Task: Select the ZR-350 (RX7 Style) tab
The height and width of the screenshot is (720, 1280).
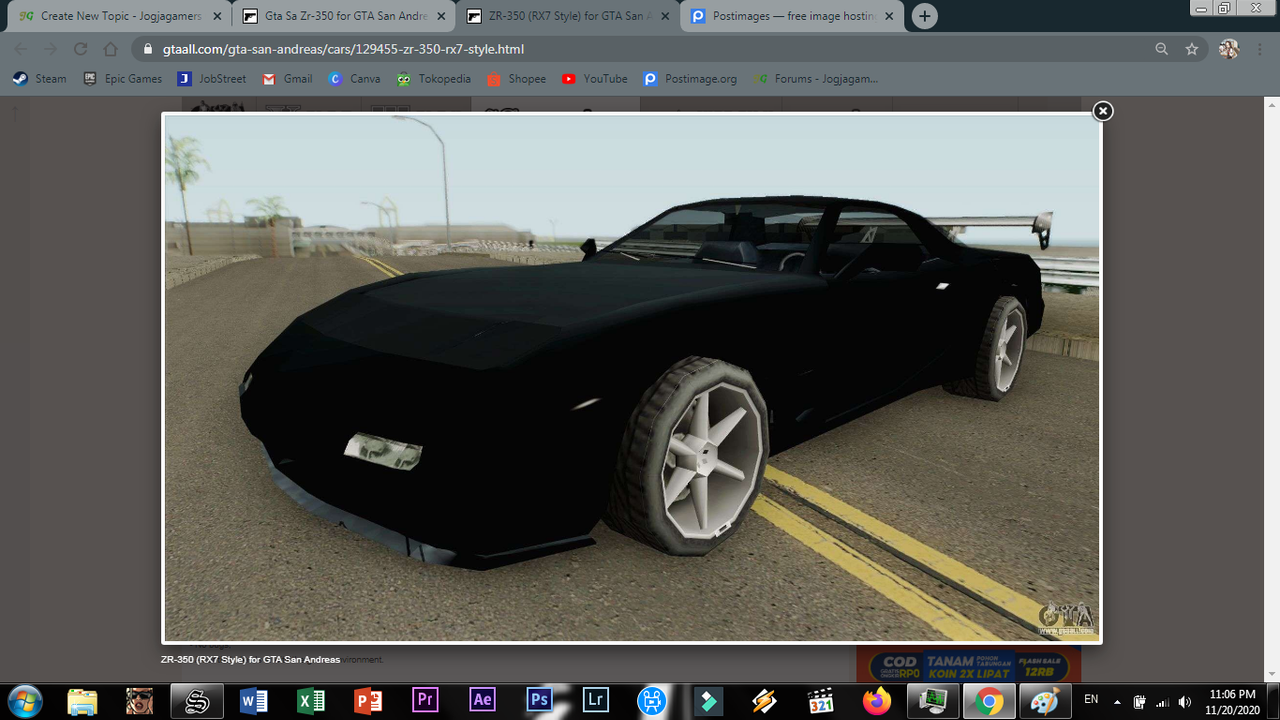Action: click(x=569, y=16)
